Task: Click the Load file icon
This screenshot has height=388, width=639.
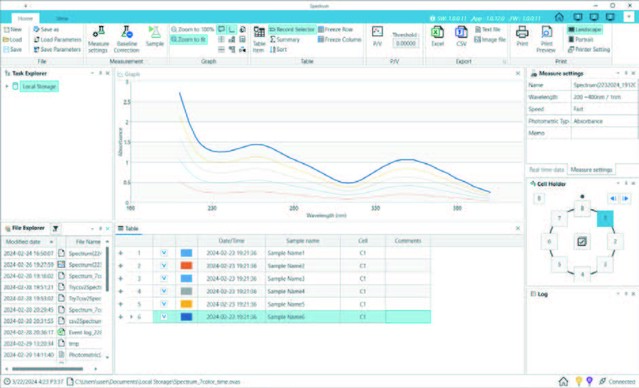Action: pos(7,40)
